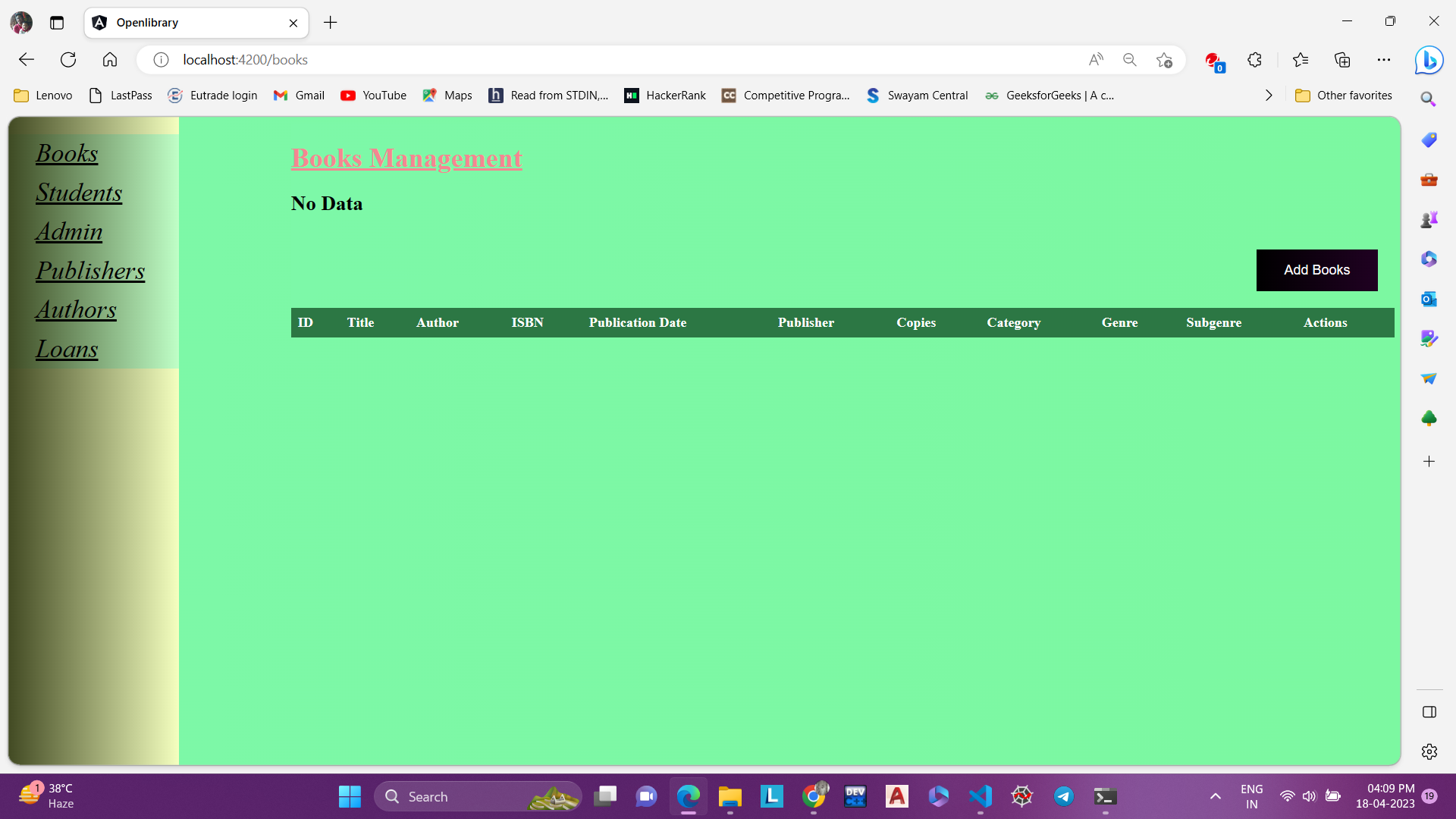The width and height of the screenshot is (1456, 819).
Task: Show hidden system tray icons
Action: click(x=1215, y=796)
